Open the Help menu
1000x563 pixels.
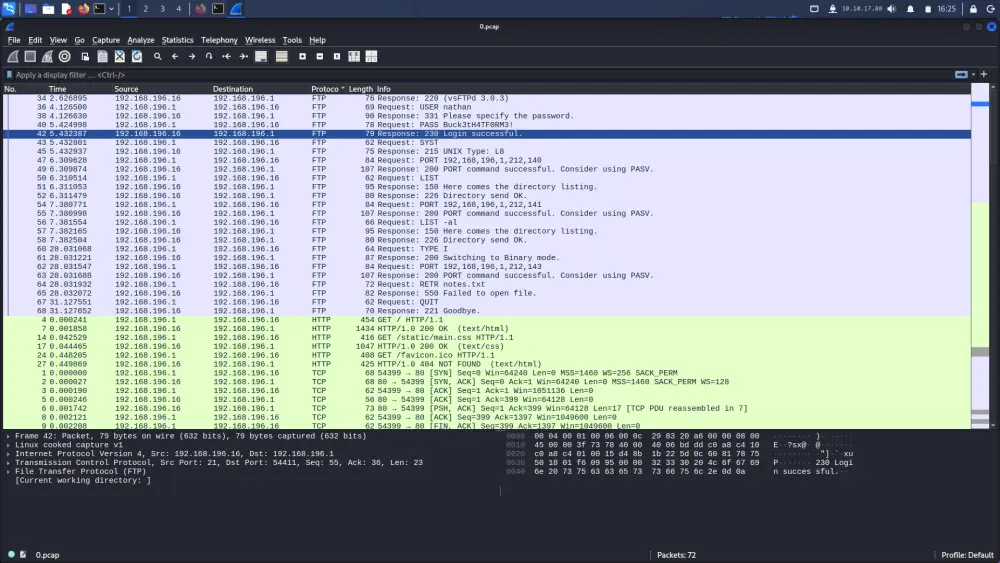tap(318, 40)
